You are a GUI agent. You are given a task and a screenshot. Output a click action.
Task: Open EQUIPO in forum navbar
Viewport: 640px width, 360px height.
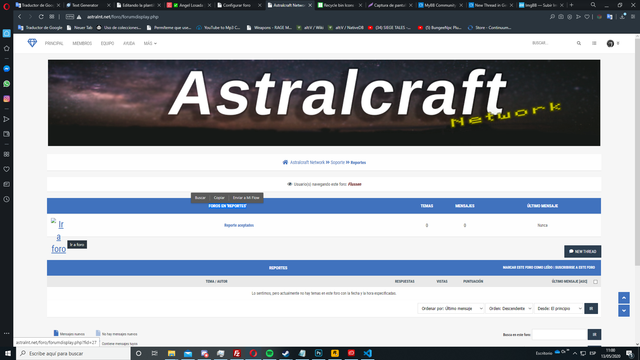[x=107, y=43]
